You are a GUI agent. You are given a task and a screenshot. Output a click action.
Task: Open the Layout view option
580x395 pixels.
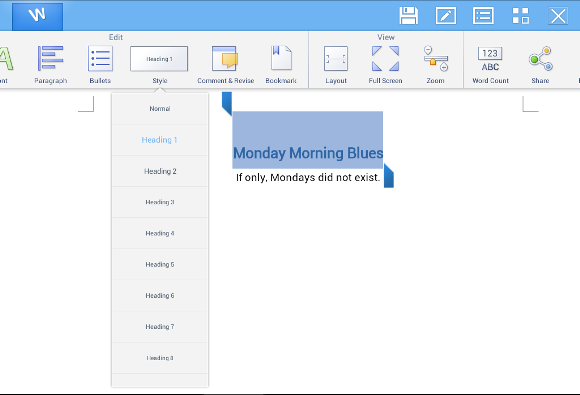coord(336,64)
